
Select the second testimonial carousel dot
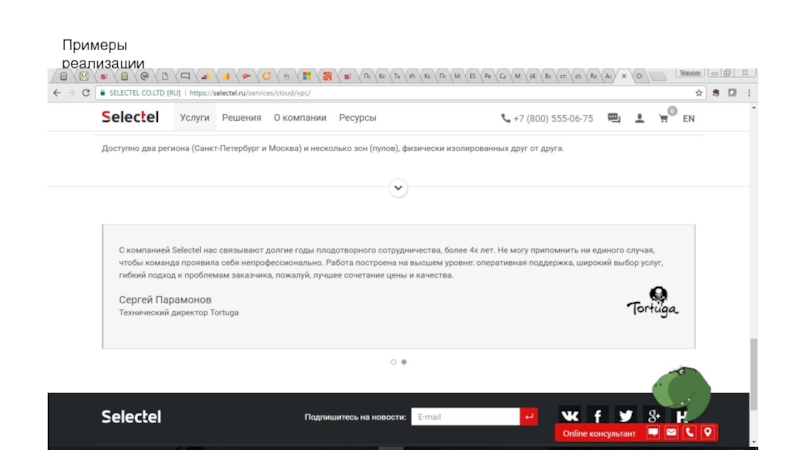[x=404, y=362]
